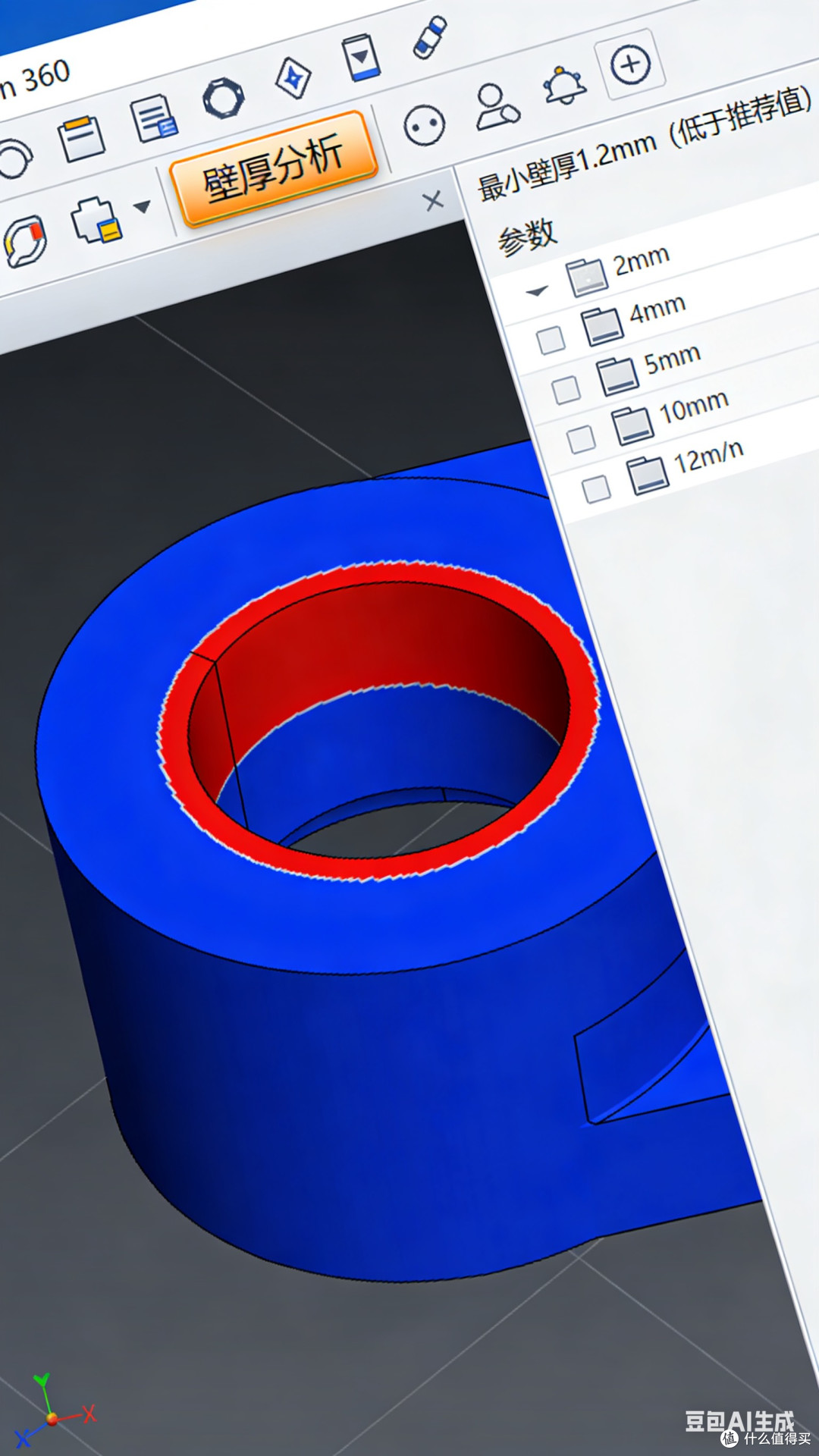819x1456 pixels.
Task: Click the puzzle piece component icon
Action: pyautogui.click(x=96, y=221)
